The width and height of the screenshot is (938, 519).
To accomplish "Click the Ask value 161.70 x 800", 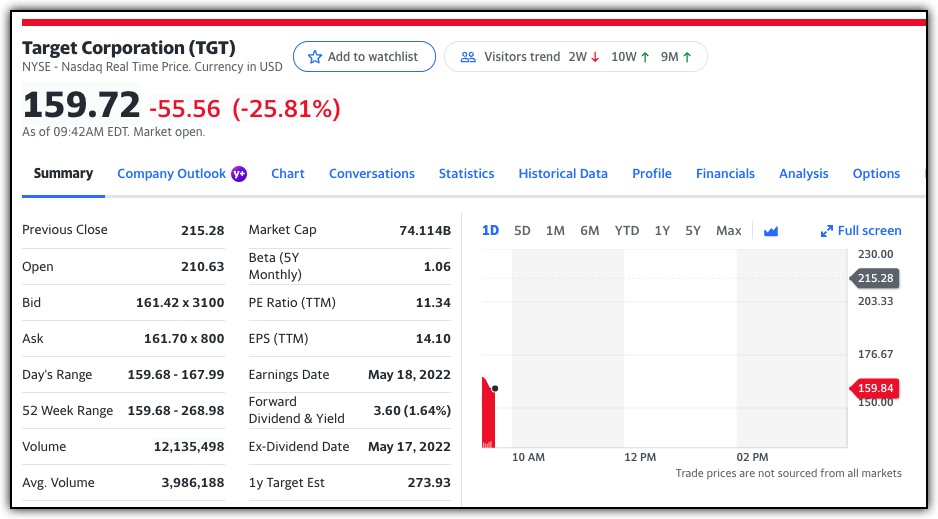I will 184,338.
